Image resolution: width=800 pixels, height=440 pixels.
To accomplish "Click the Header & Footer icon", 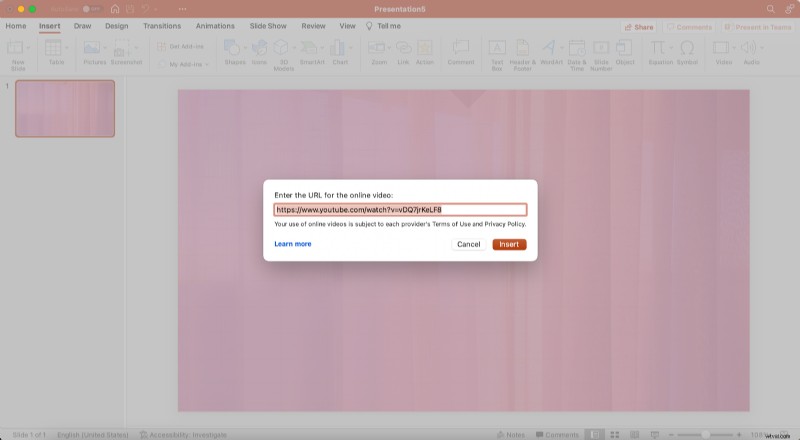I will (522, 47).
